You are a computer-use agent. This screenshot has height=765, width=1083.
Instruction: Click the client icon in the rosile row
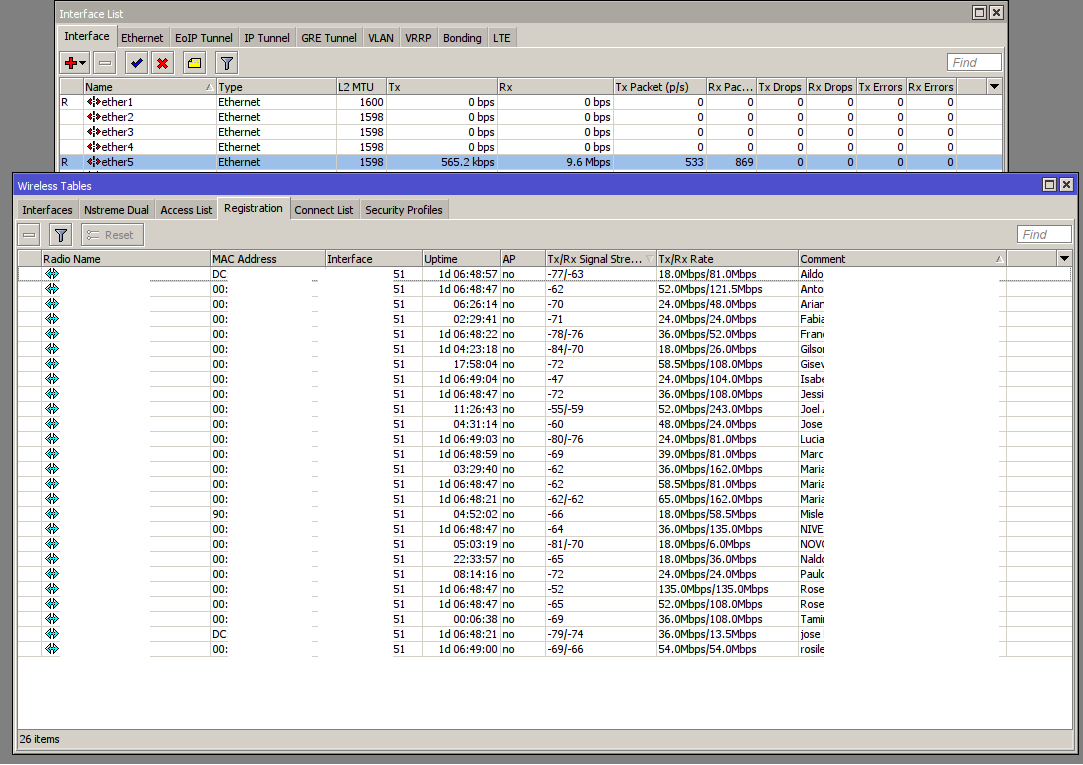pos(52,649)
